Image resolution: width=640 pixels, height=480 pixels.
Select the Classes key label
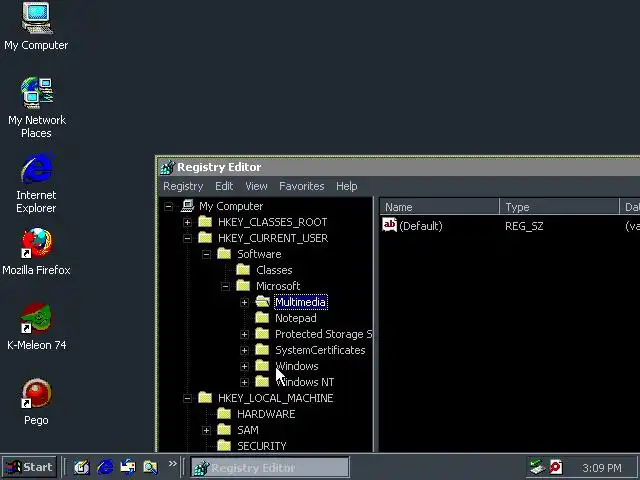(274, 270)
